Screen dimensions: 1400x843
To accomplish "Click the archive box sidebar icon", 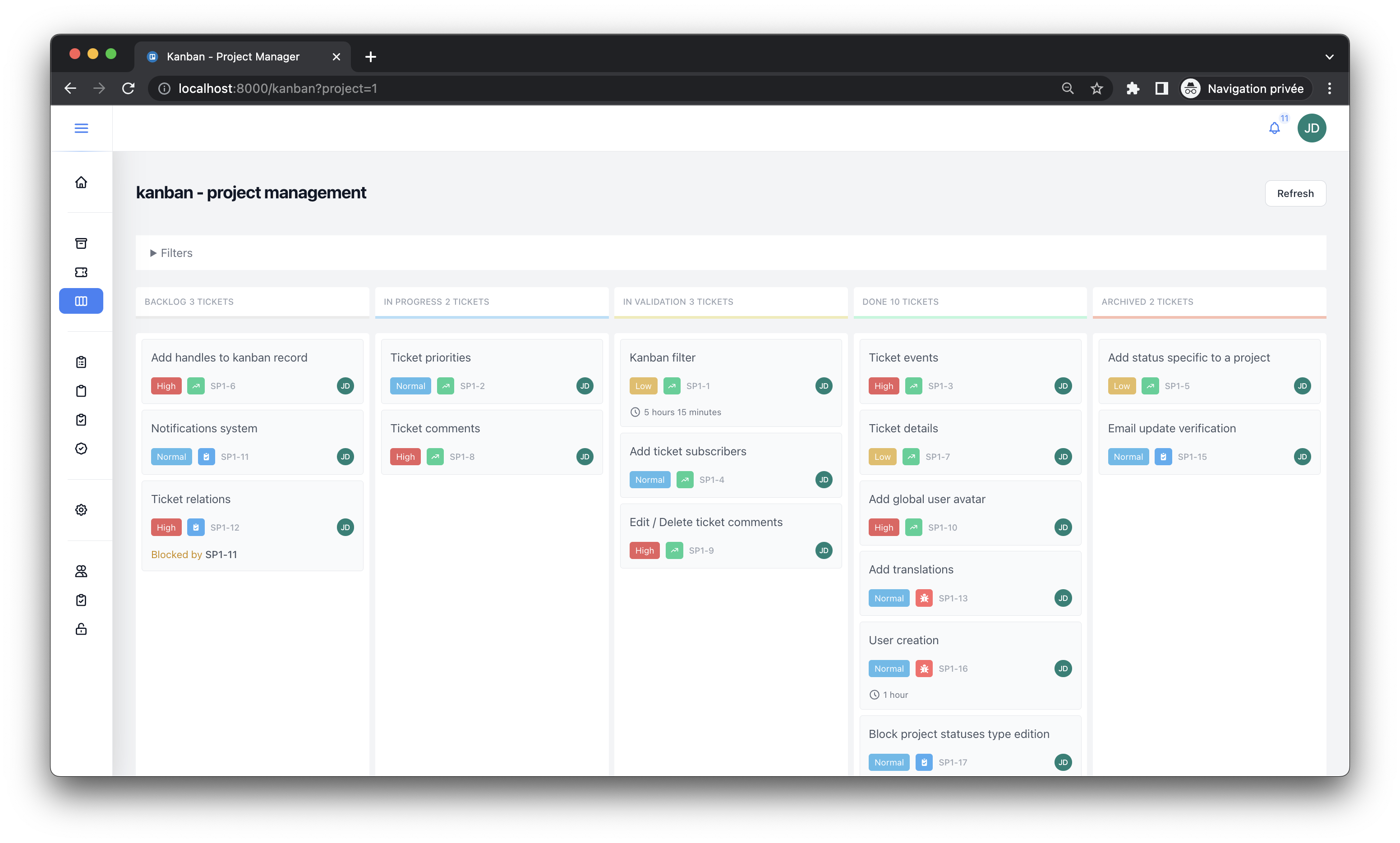I will [x=81, y=243].
